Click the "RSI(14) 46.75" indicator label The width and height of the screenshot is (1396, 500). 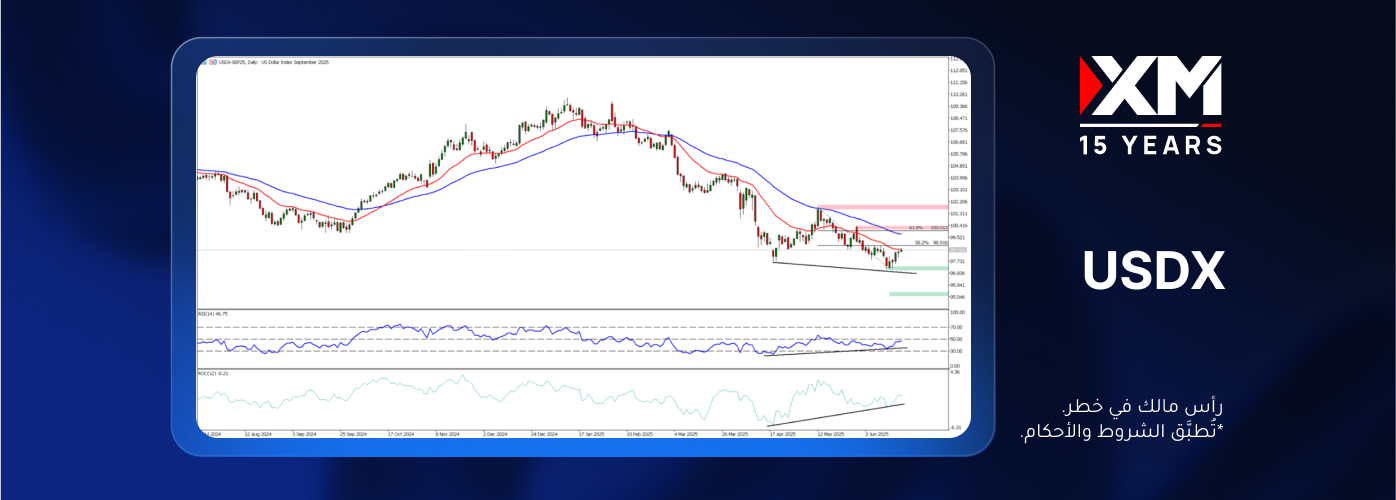[x=212, y=313]
